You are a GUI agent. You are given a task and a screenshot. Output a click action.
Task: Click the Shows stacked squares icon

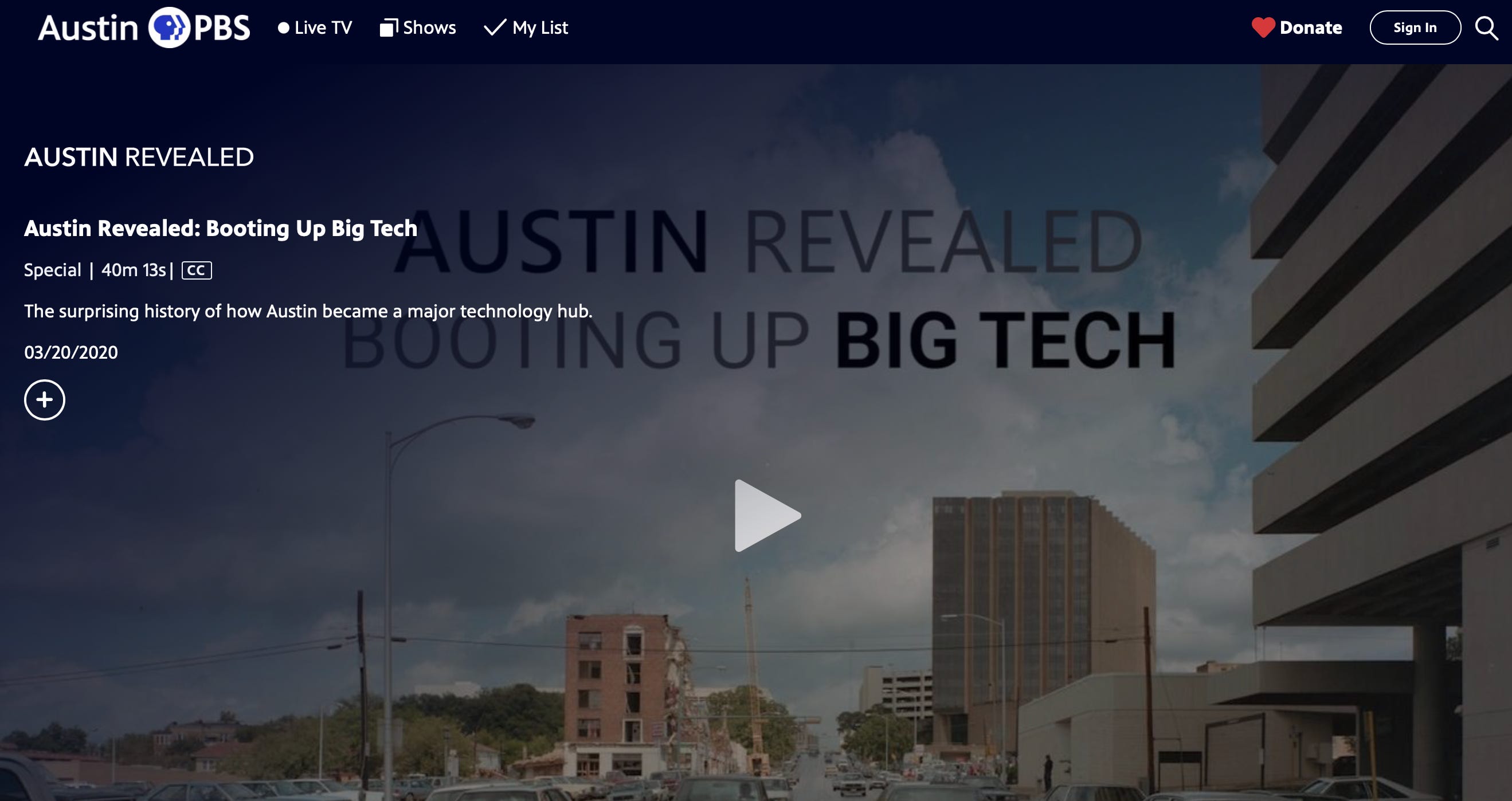[x=389, y=28]
